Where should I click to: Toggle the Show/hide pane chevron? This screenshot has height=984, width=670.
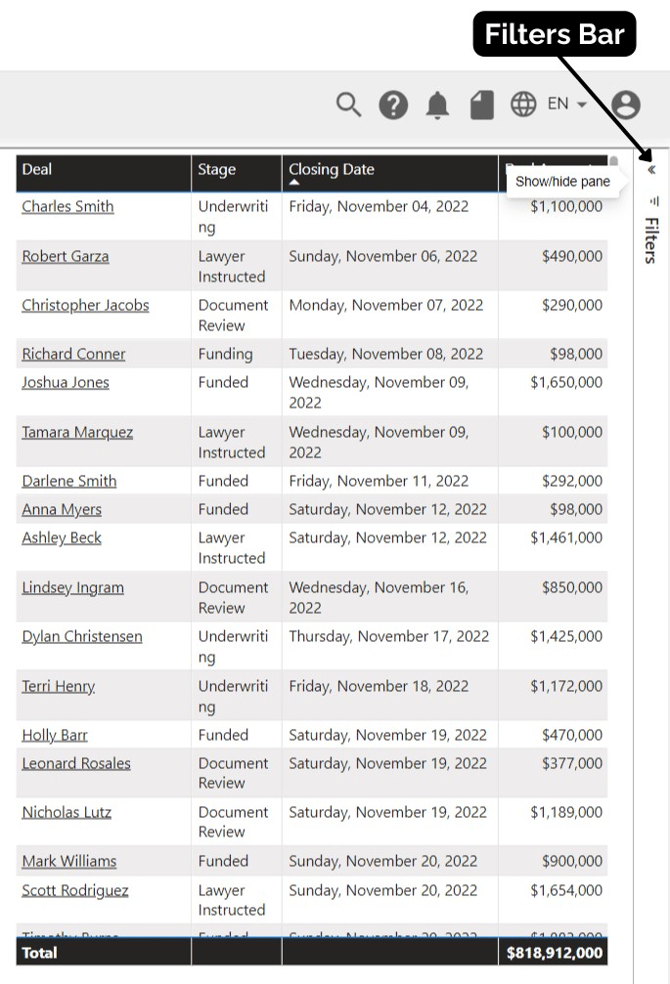(x=652, y=170)
